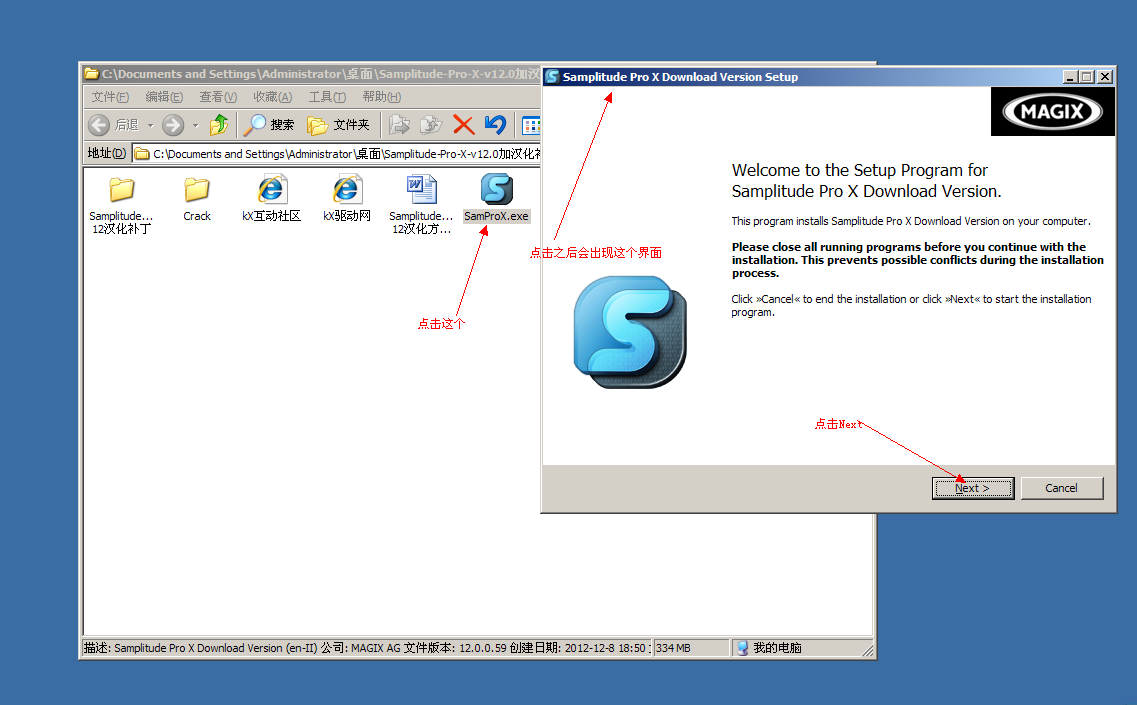Image resolution: width=1137 pixels, height=705 pixels.
Task: Go up one folder level in Explorer
Action: pyautogui.click(x=219, y=125)
